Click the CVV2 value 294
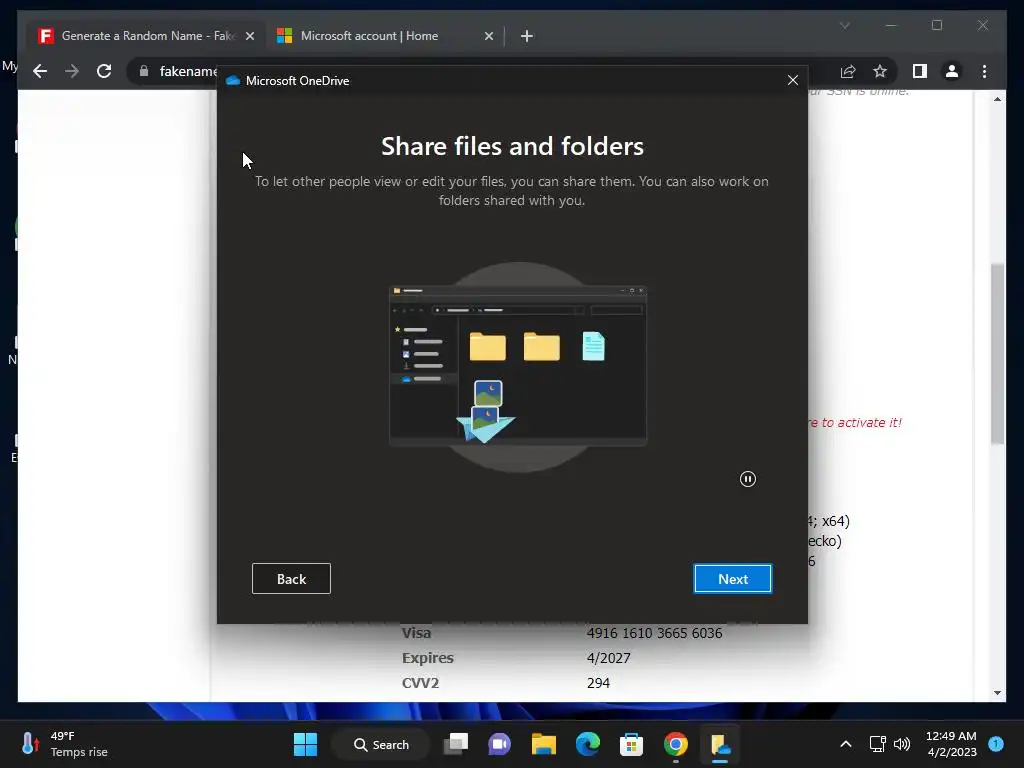The height and width of the screenshot is (768, 1024). pyautogui.click(x=598, y=682)
